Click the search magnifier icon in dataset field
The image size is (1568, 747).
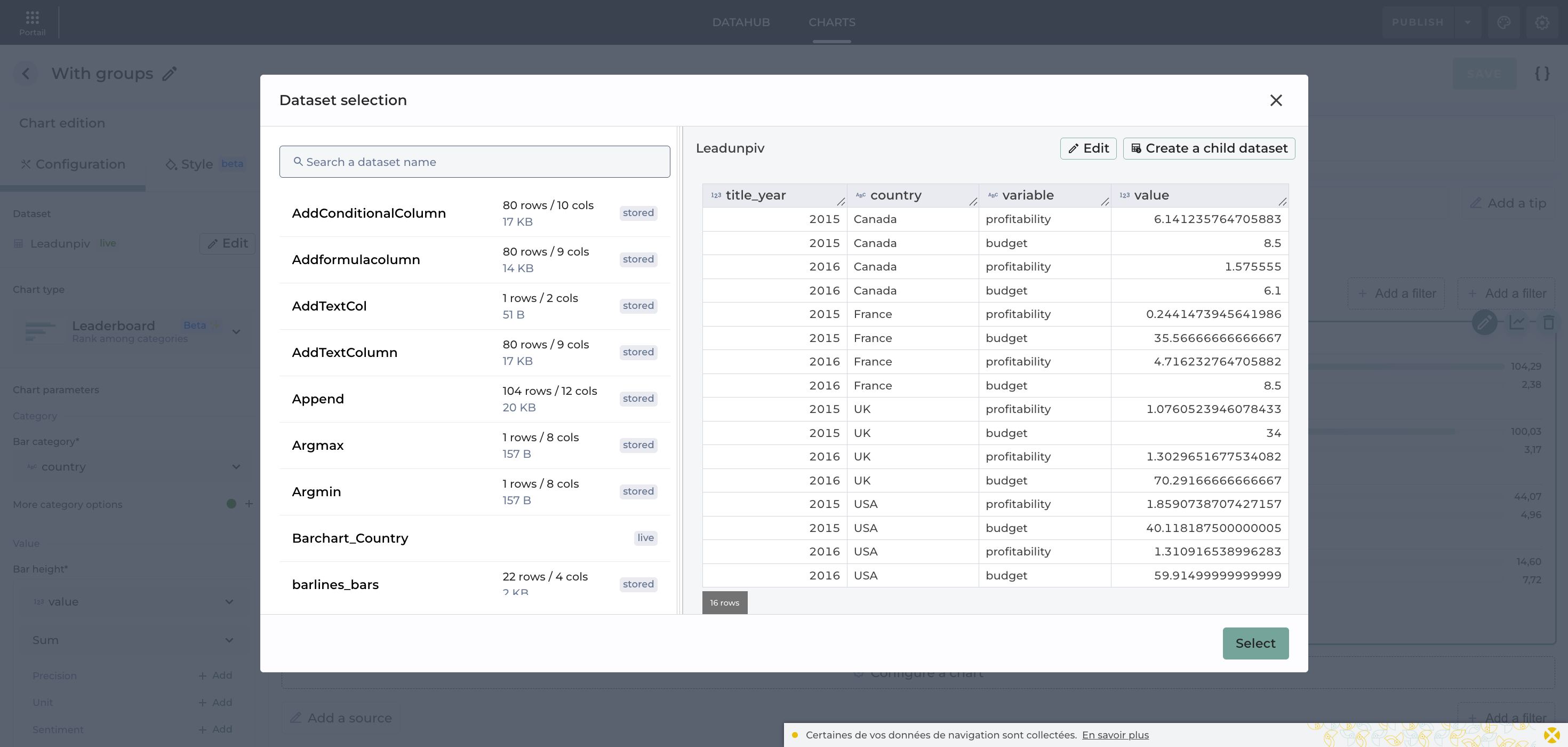(x=298, y=162)
